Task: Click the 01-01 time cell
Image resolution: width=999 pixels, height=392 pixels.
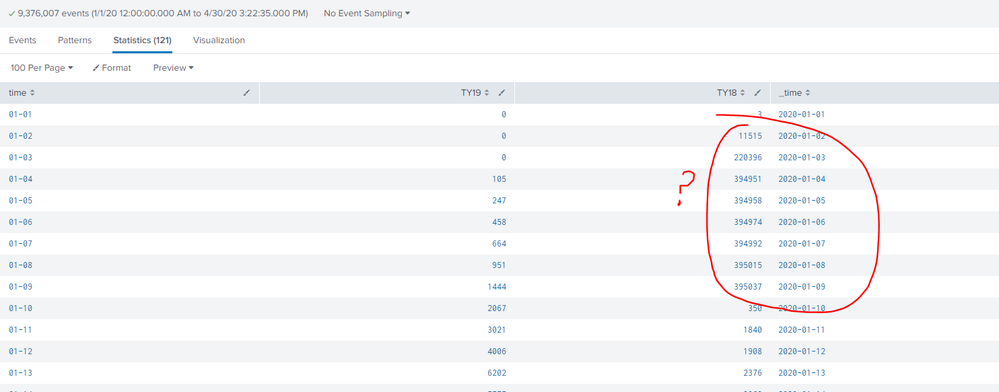Action: tap(20, 115)
